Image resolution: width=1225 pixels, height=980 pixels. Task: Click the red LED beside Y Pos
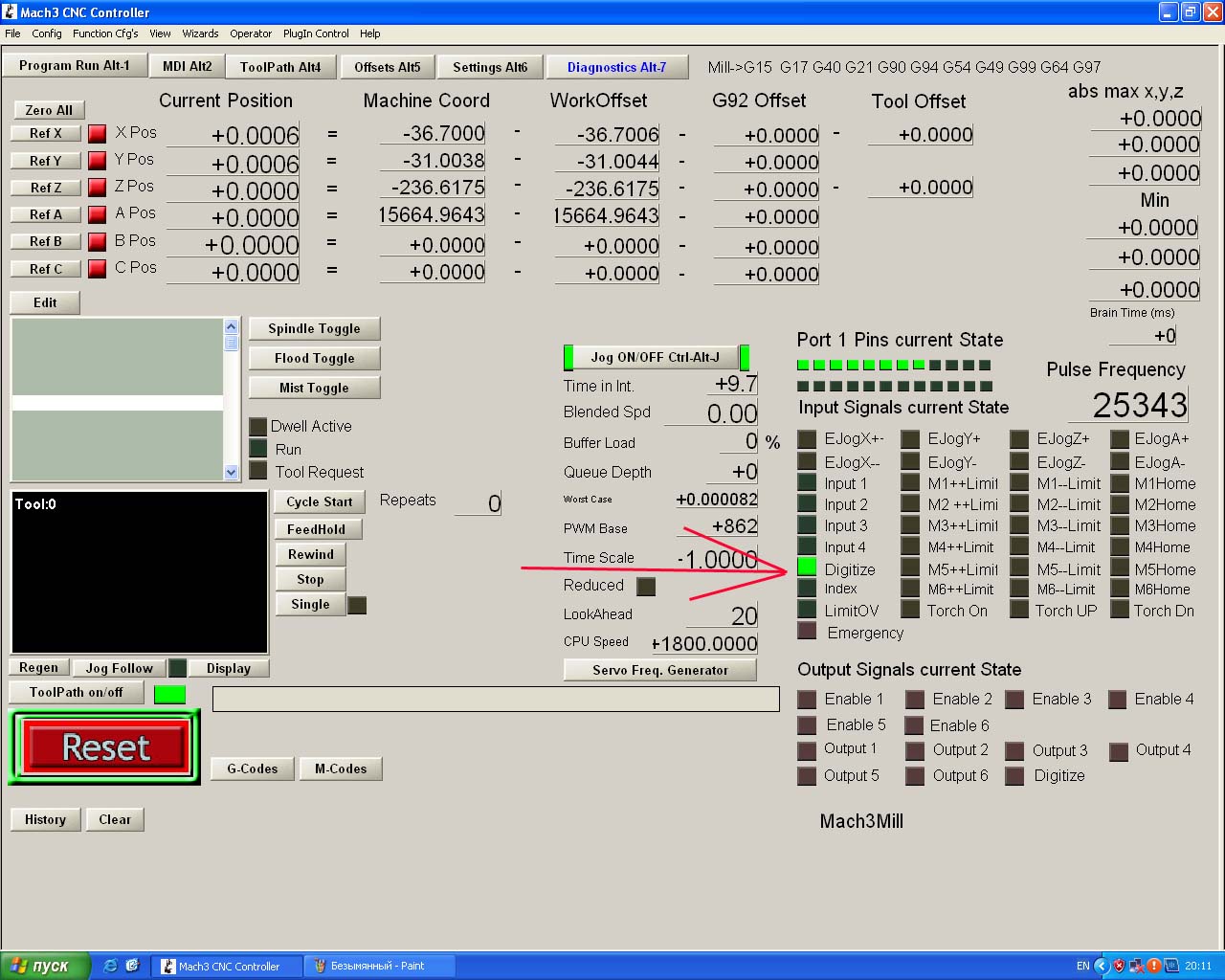pyautogui.click(x=98, y=160)
